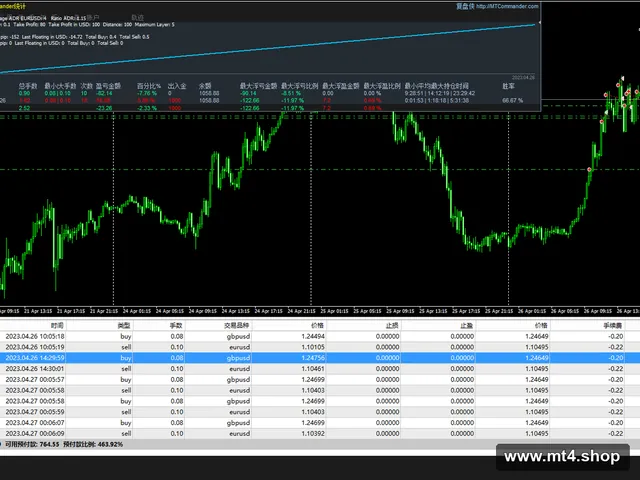Click the 最大浮盈比例 statistics header
This screenshot has width=640, height=480.
(x=382, y=86)
